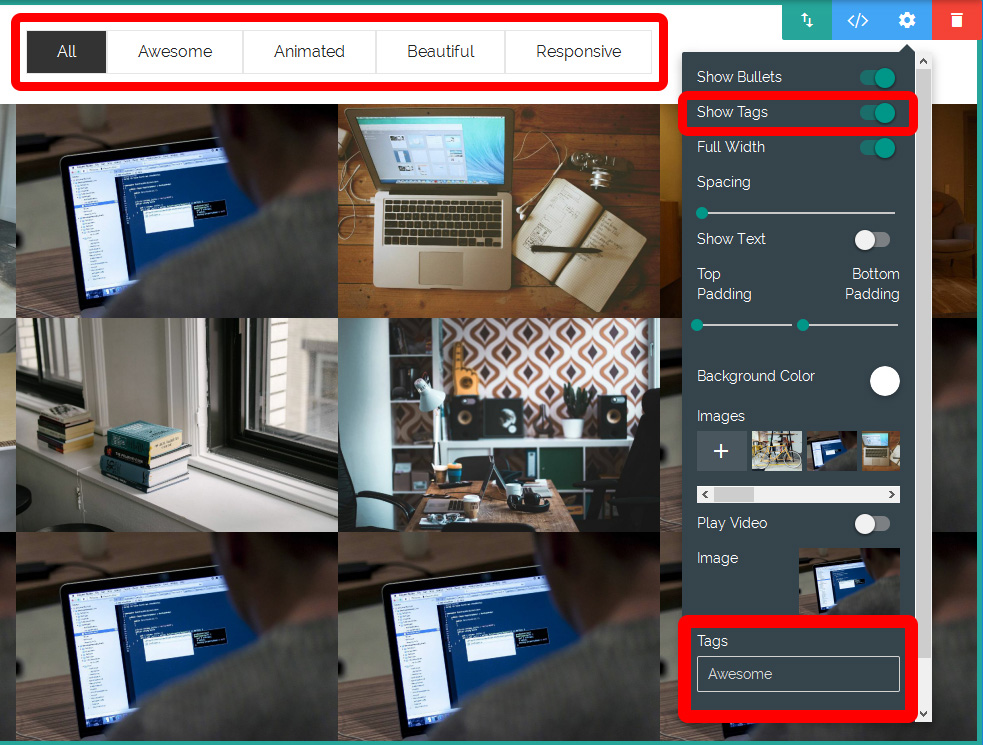This screenshot has width=983, height=745.
Task: Open the Background Color white swatch
Action: 884,380
